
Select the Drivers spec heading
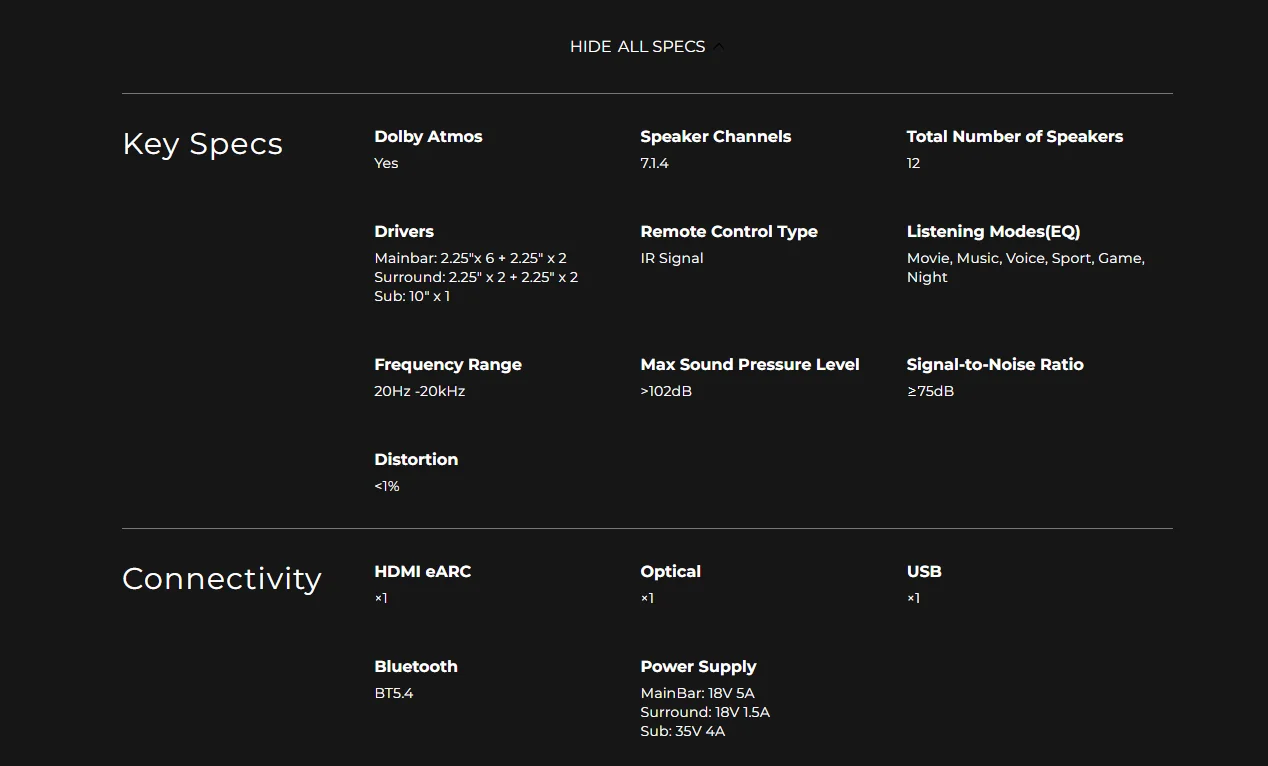click(404, 232)
